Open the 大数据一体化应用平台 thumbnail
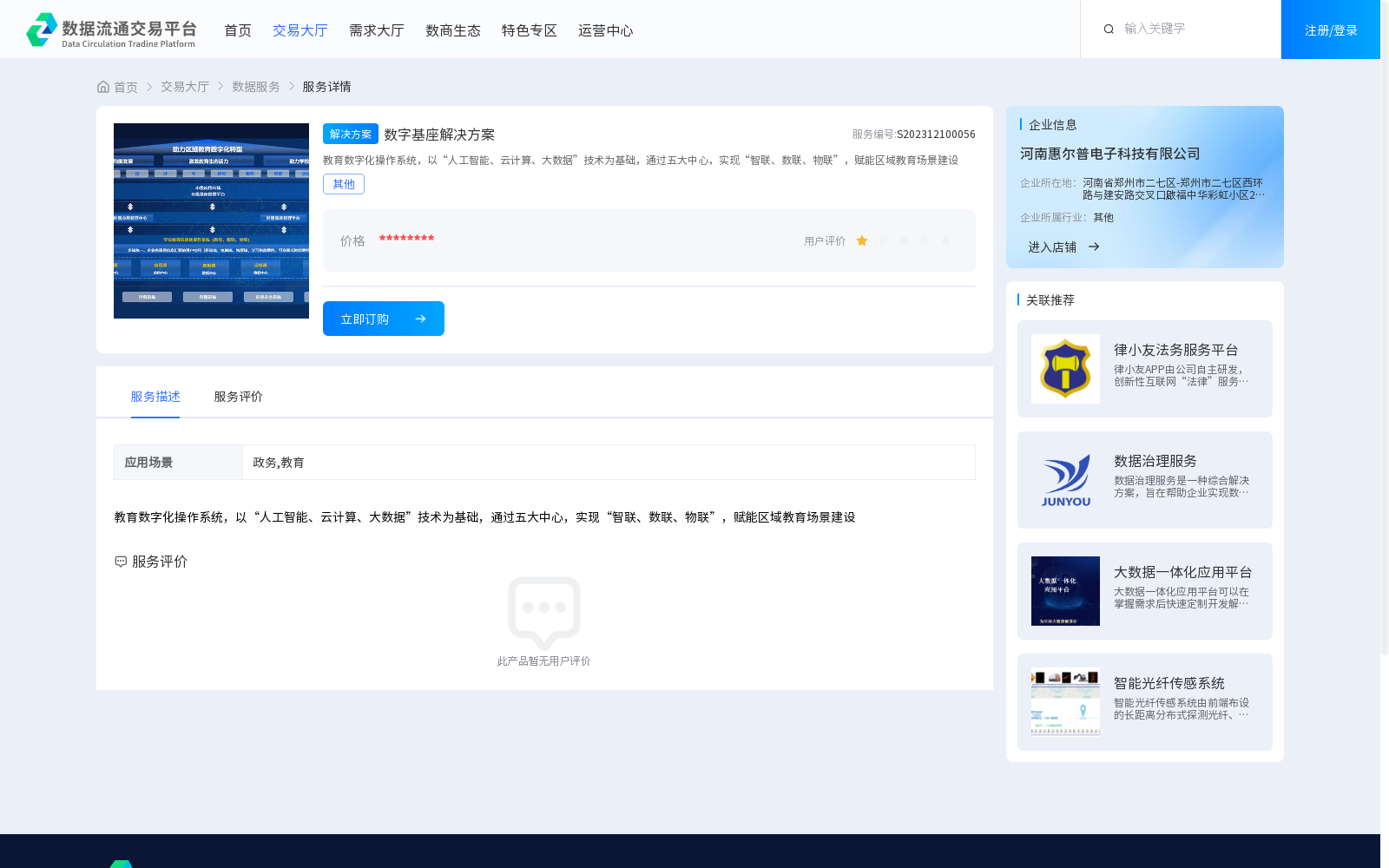Image resolution: width=1389 pixels, height=868 pixels. click(x=1065, y=591)
